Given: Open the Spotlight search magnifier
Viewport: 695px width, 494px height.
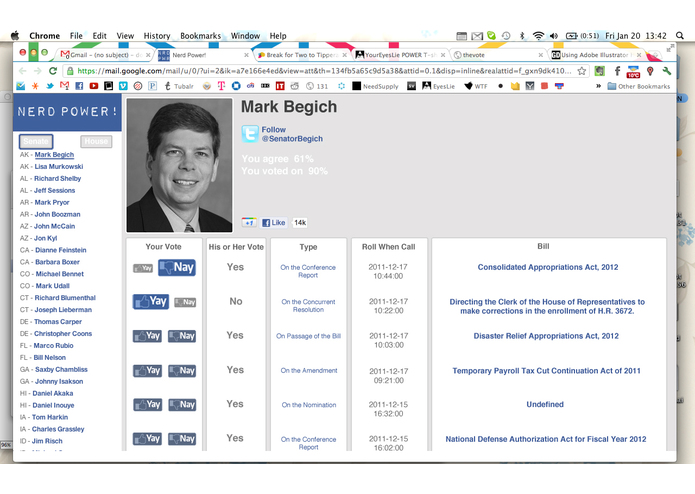Looking at the screenshot, I should tap(679, 35).
